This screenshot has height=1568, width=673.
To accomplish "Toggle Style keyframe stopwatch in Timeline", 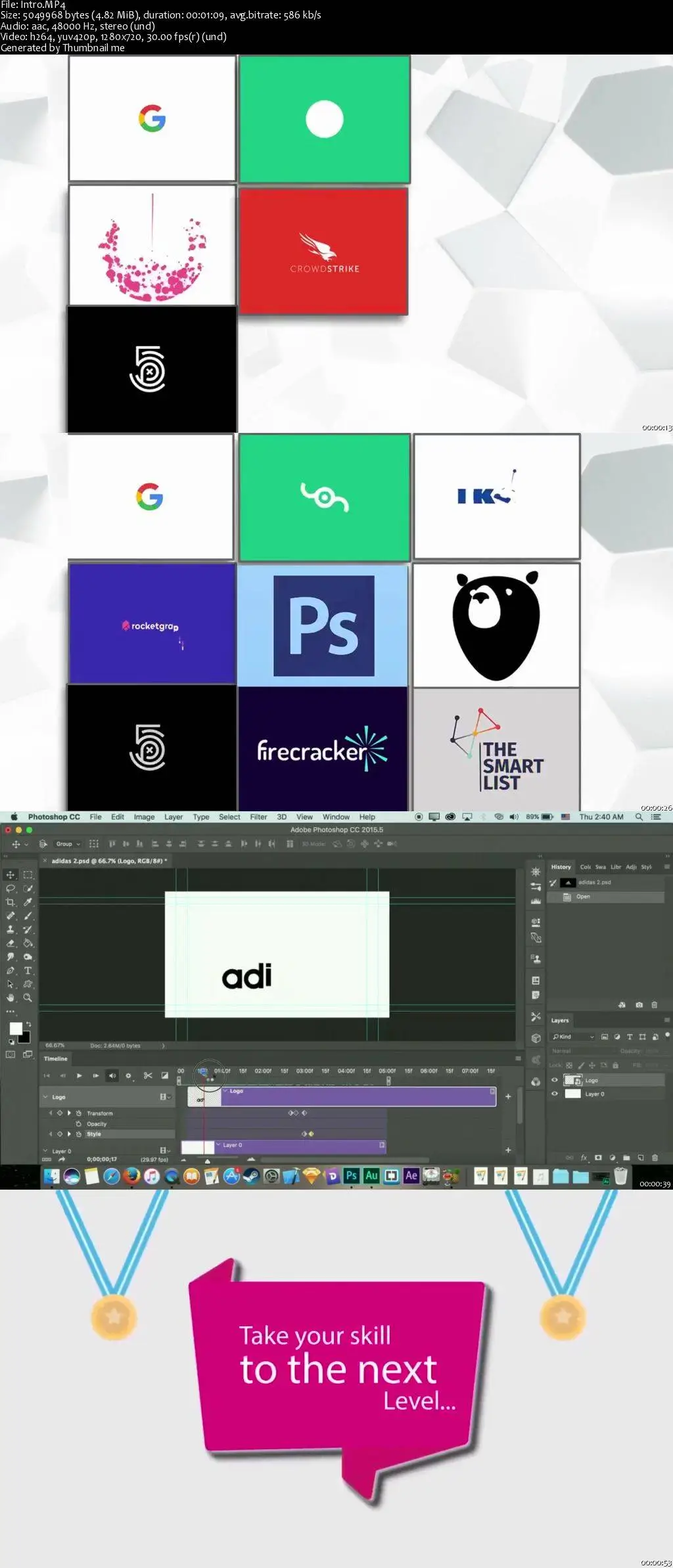I will pos(78,1134).
